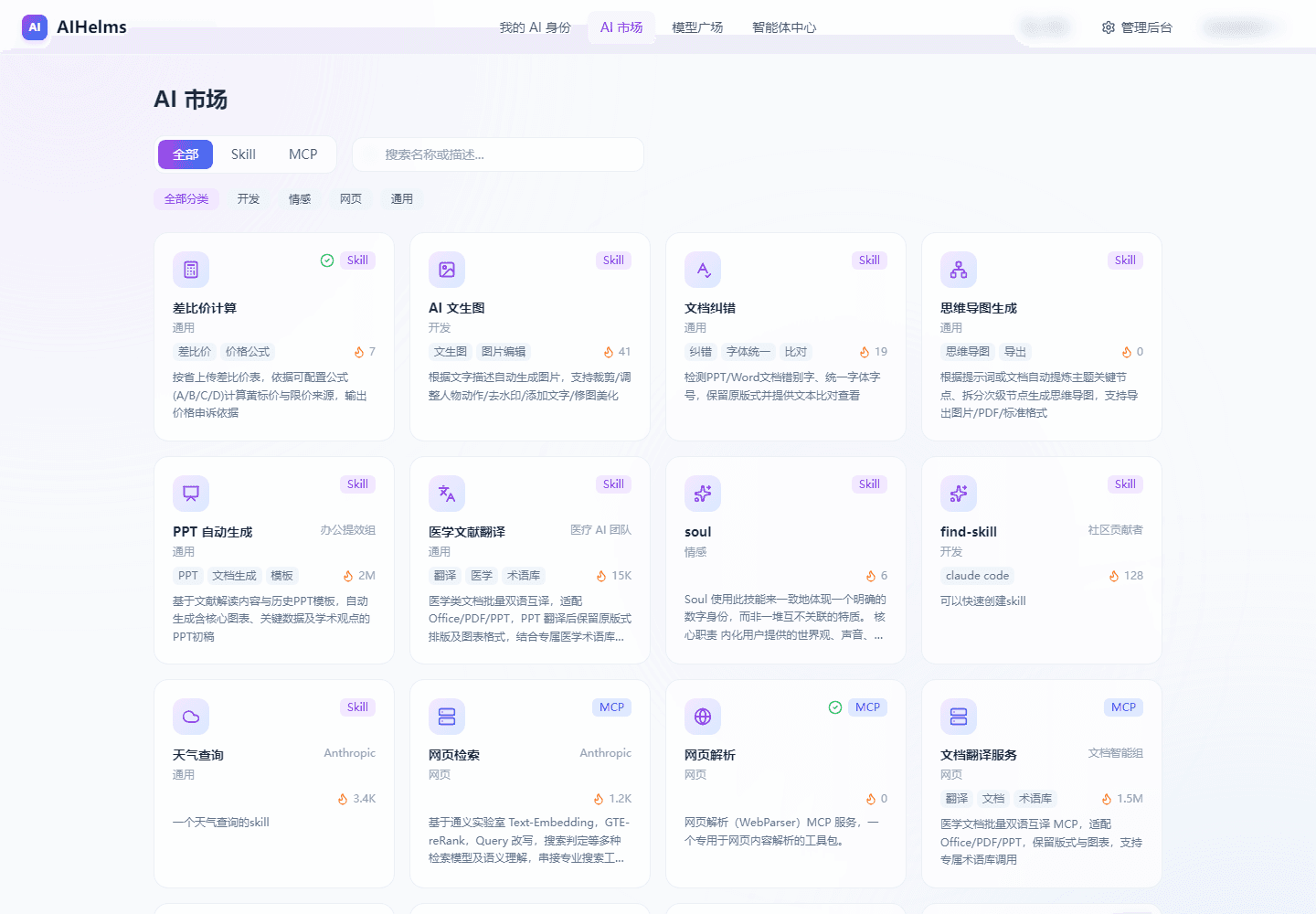Click the PPT 自动生成 presentation icon
This screenshot has width=1316, height=914.
[x=191, y=494]
